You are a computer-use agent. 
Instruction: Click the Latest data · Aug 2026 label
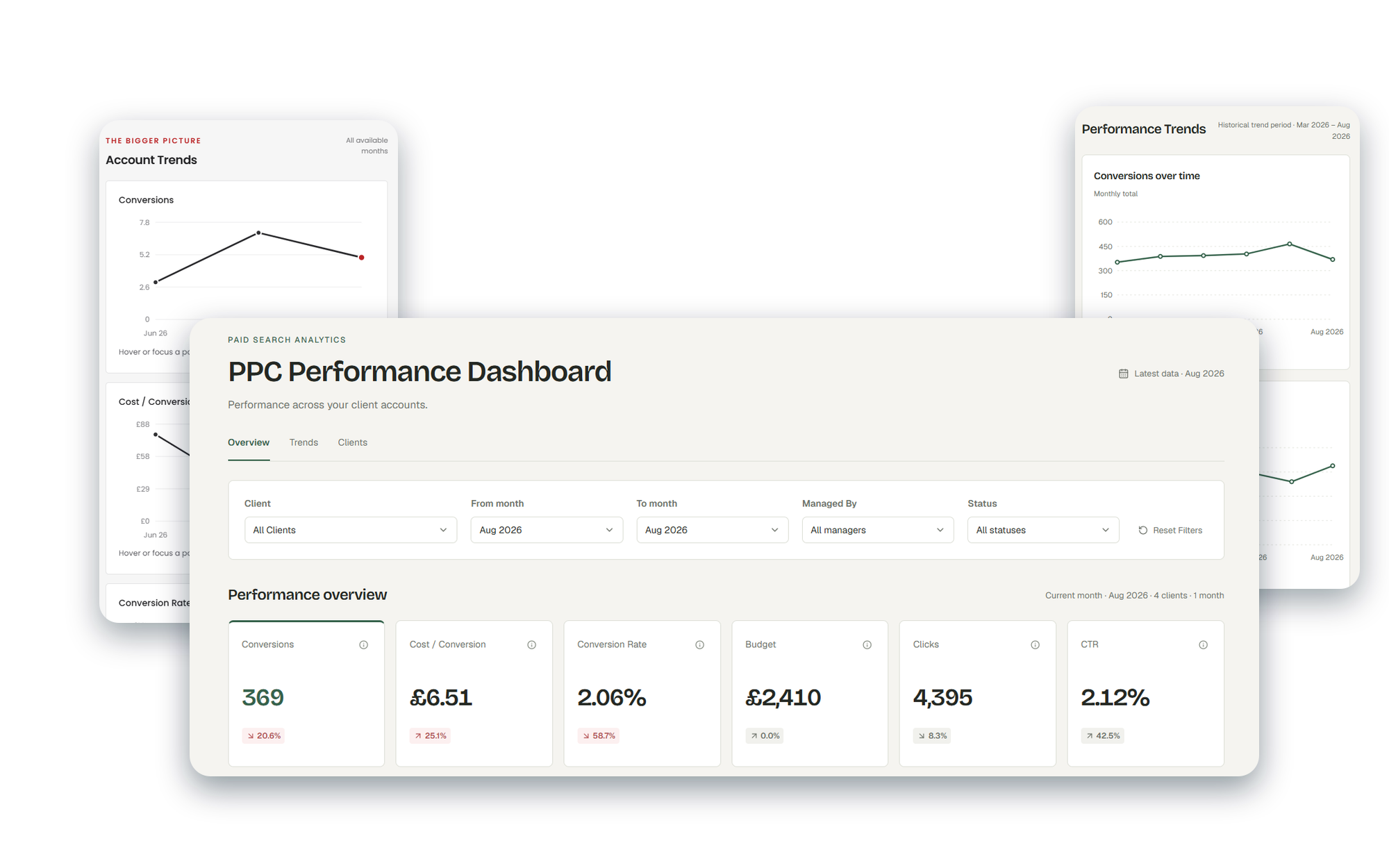click(1179, 374)
